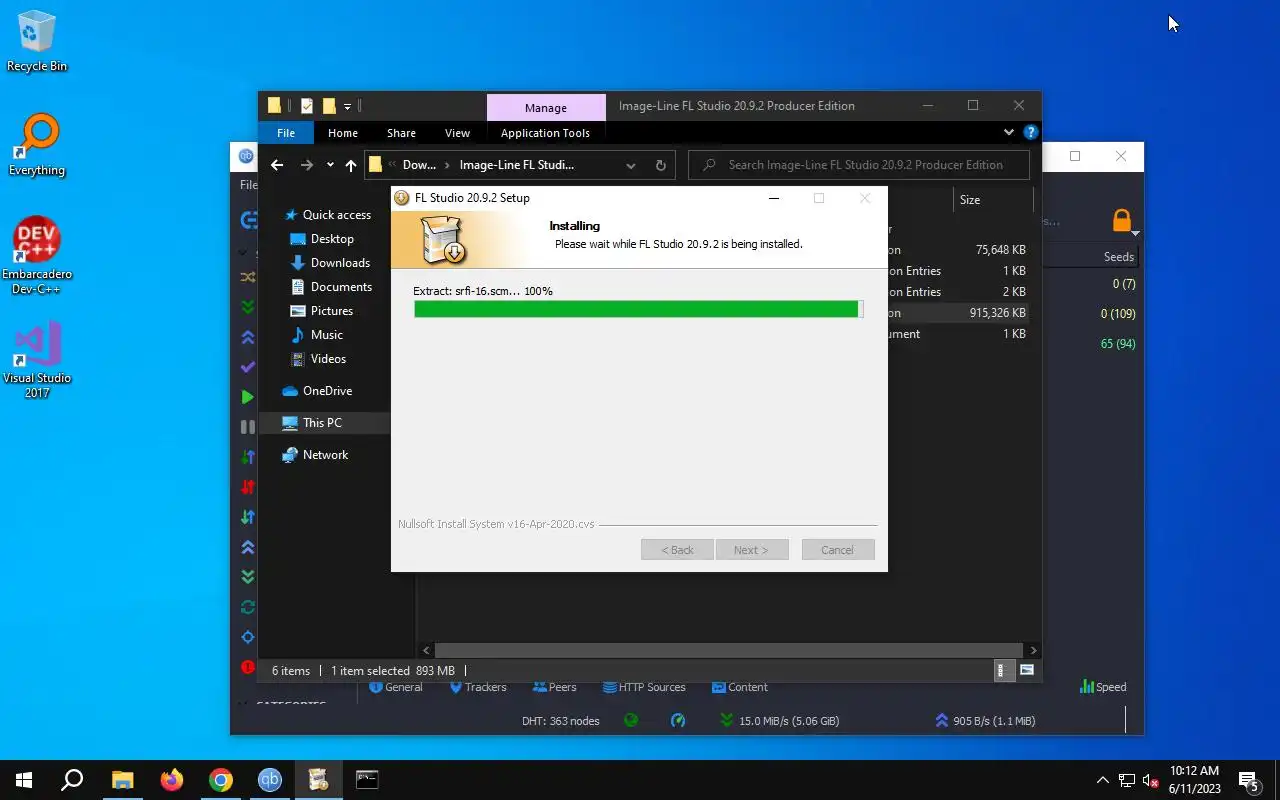Open Explorer help with the question mark icon

[1030, 132]
